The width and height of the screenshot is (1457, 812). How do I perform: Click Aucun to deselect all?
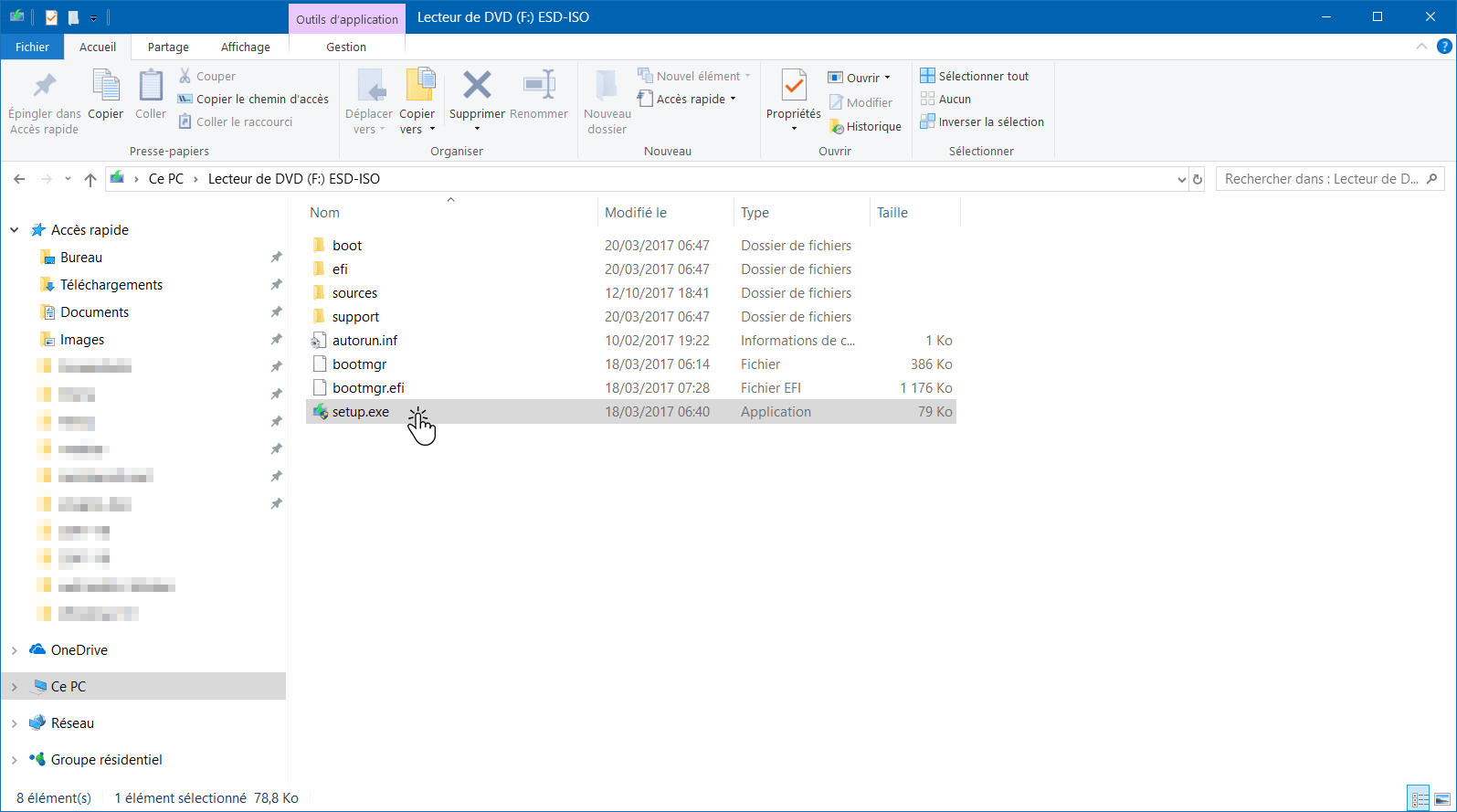[945, 99]
